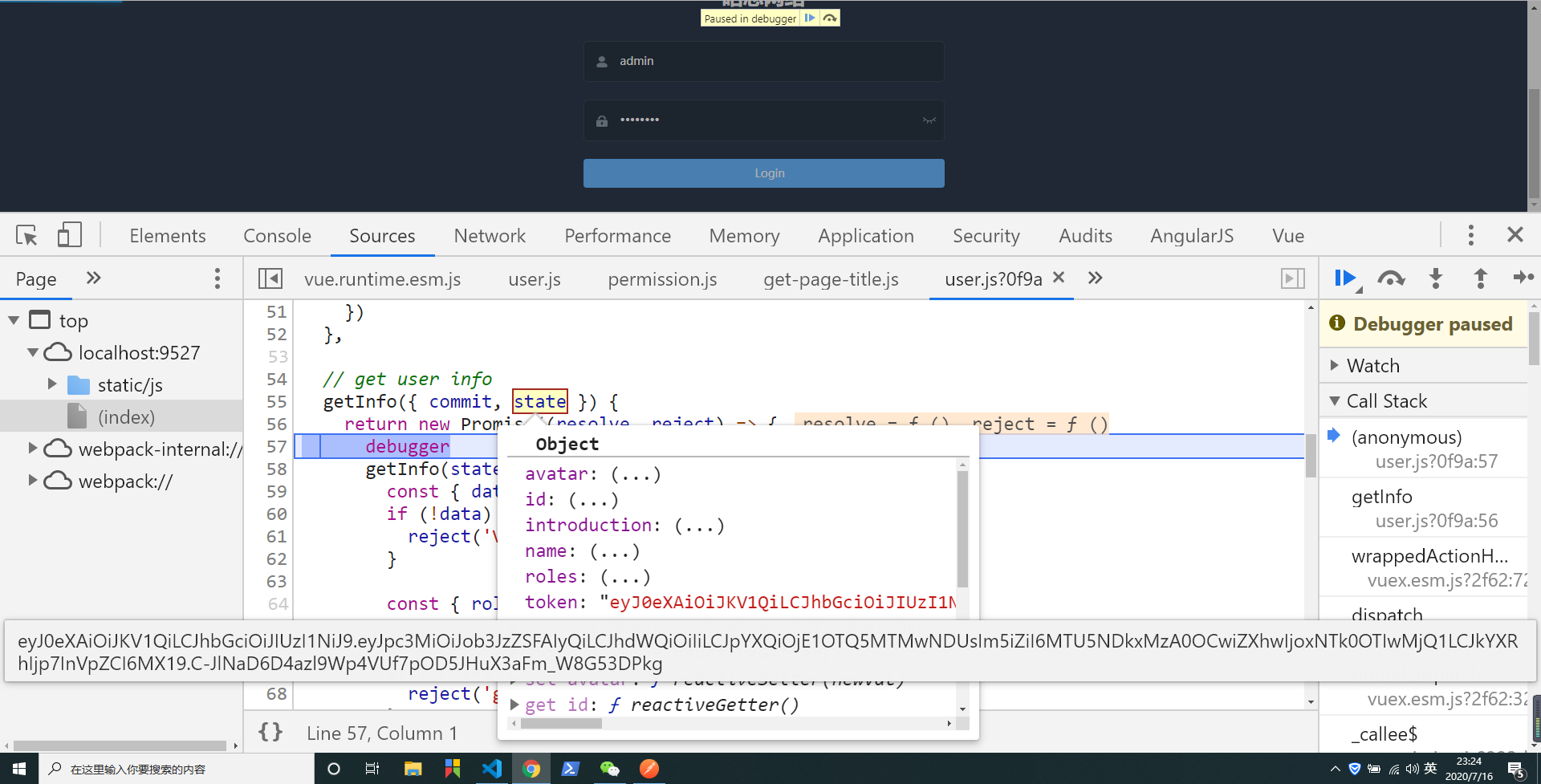Click line number 58 to set breakpoint
This screenshot has width=1541, height=784.
[x=276, y=469]
